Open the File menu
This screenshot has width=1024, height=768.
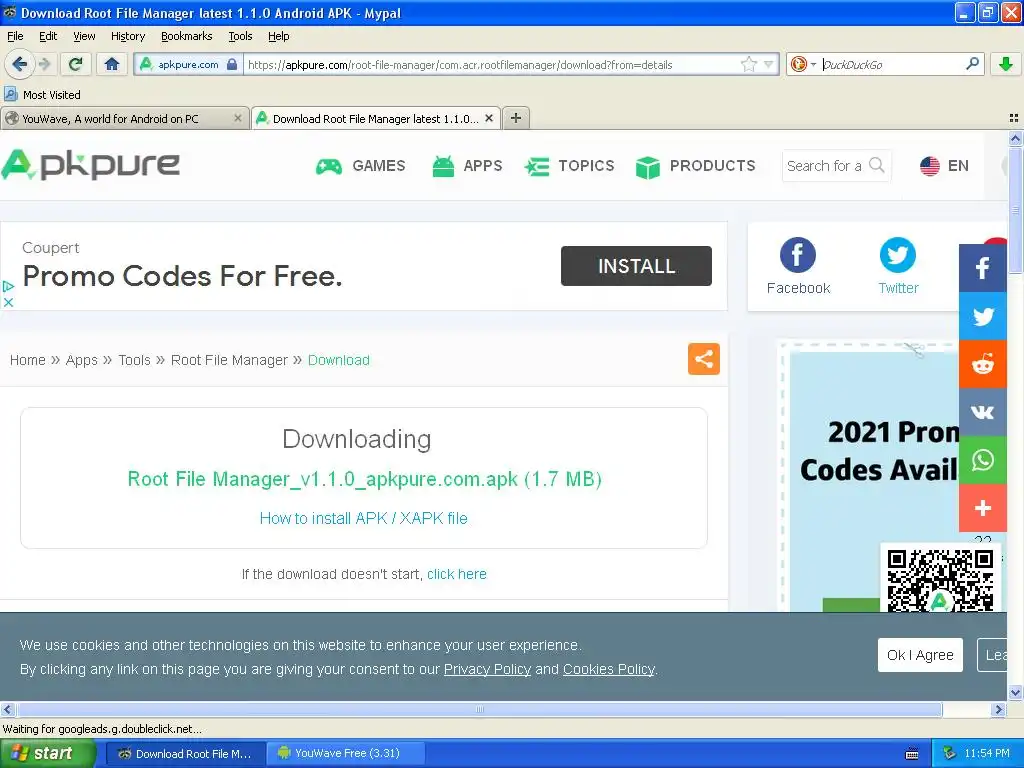pyautogui.click(x=15, y=37)
